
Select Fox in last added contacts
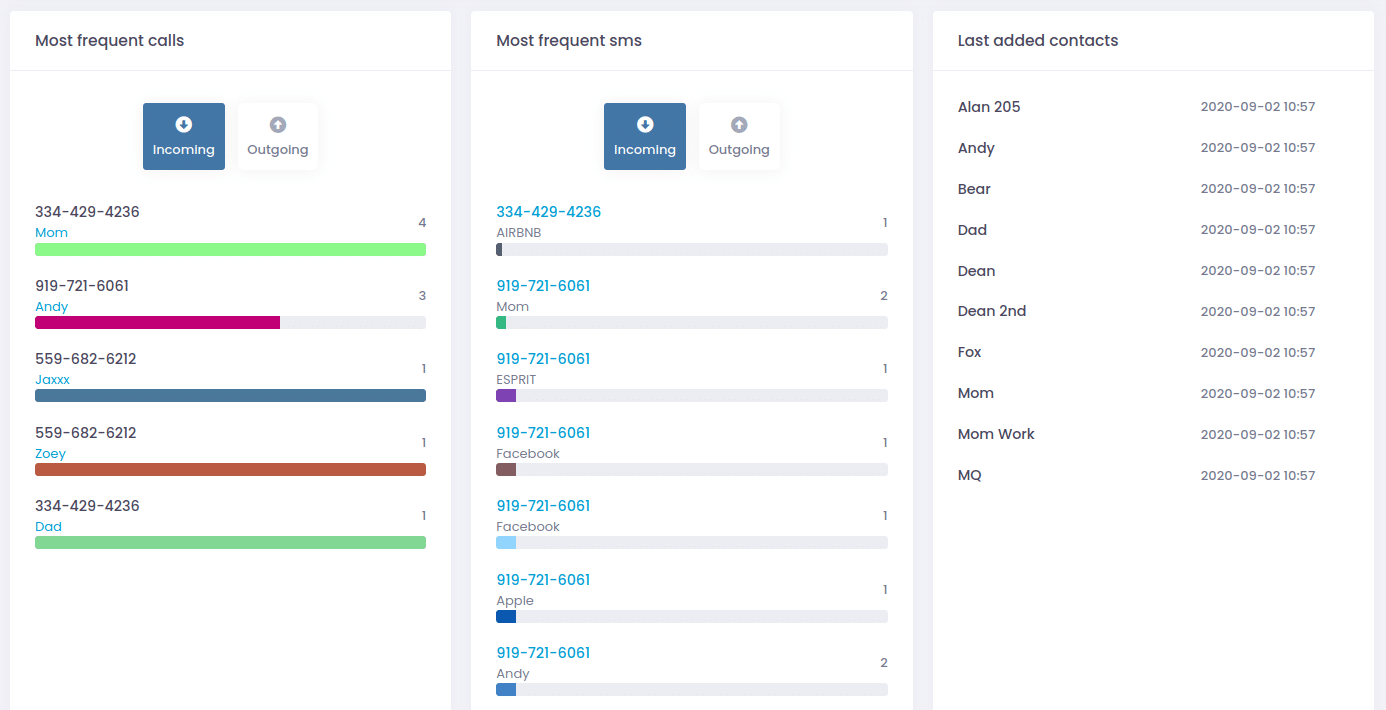click(x=970, y=352)
